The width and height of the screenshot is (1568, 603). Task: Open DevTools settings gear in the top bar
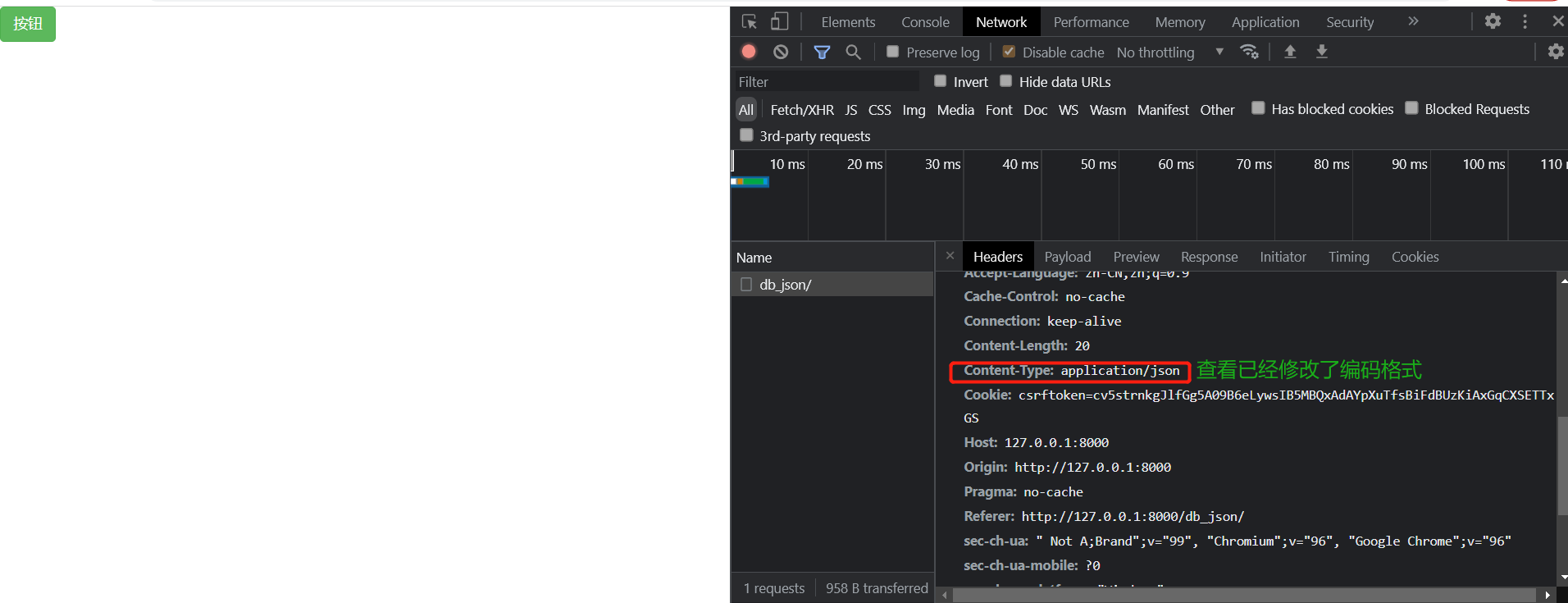tap(1493, 21)
